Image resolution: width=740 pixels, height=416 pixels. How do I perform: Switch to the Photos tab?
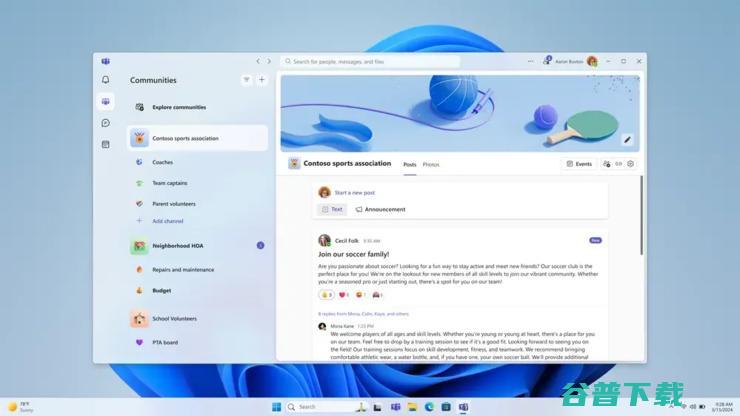431,164
